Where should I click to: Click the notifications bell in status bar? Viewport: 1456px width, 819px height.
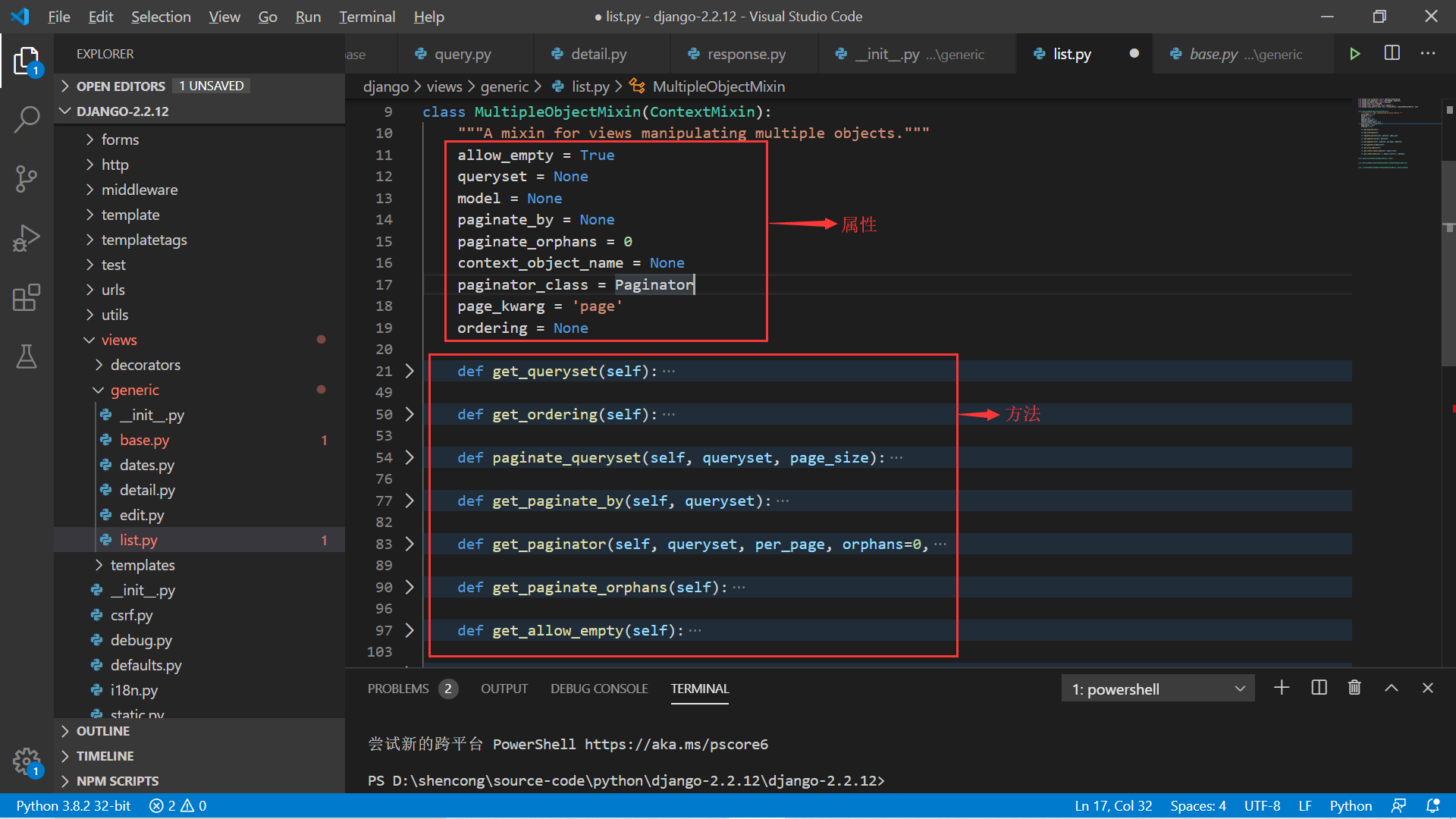[1433, 805]
